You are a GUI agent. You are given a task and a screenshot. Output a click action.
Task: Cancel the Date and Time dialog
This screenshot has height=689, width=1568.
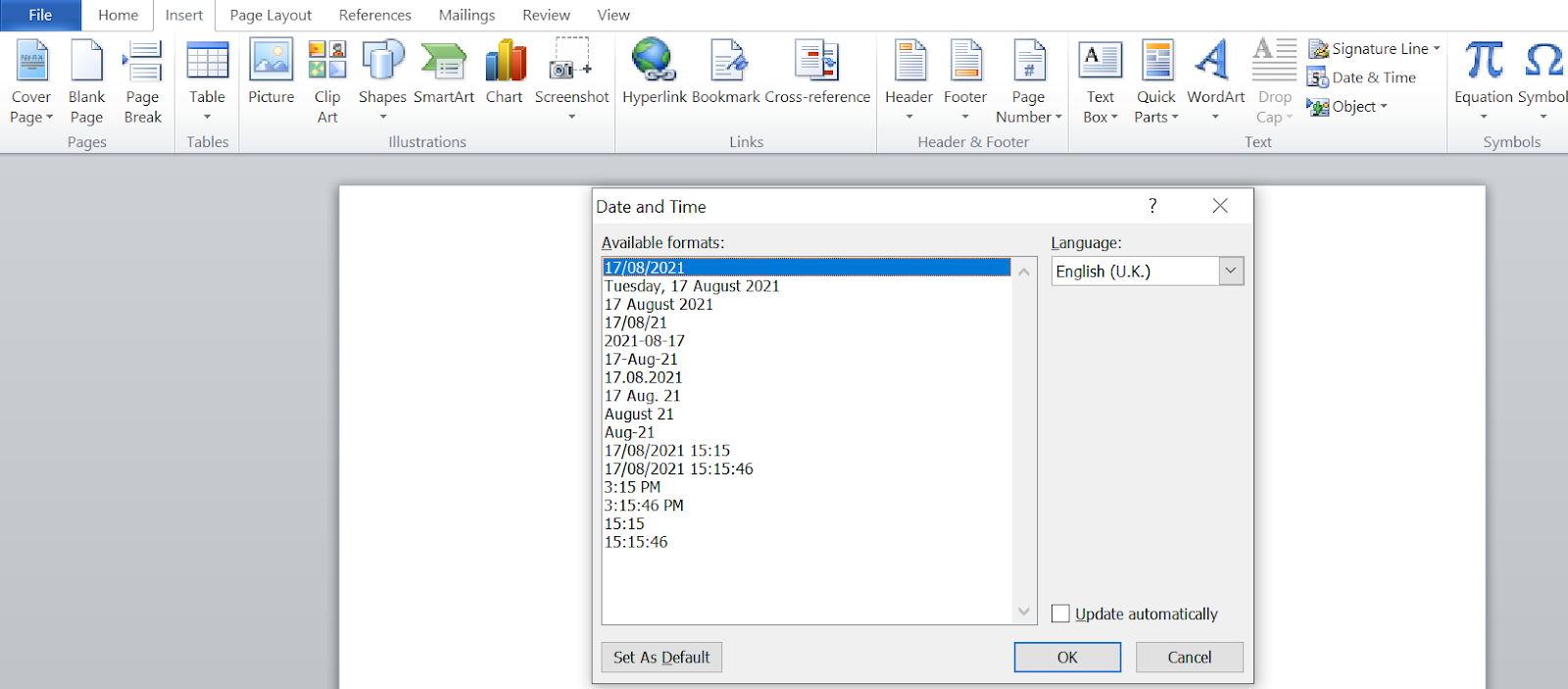tap(1190, 658)
